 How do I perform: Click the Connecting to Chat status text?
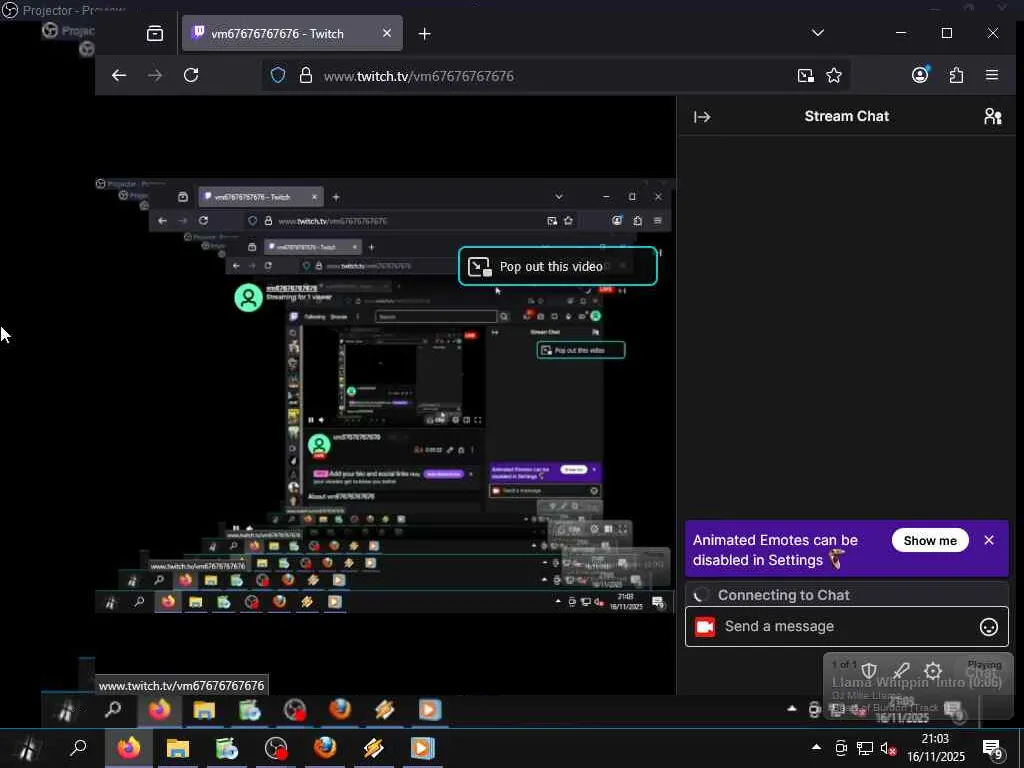click(x=784, y=595)
